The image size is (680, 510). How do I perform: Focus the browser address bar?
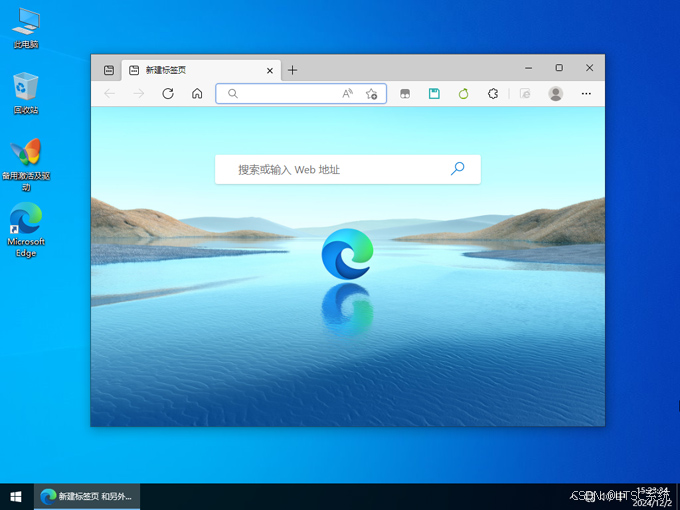(x=301, y=94)
